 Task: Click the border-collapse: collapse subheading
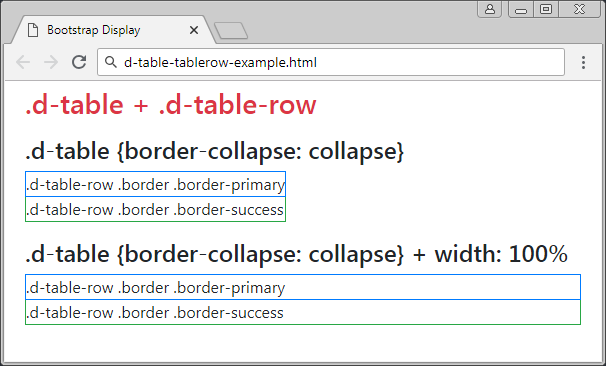tap(214, 152)
